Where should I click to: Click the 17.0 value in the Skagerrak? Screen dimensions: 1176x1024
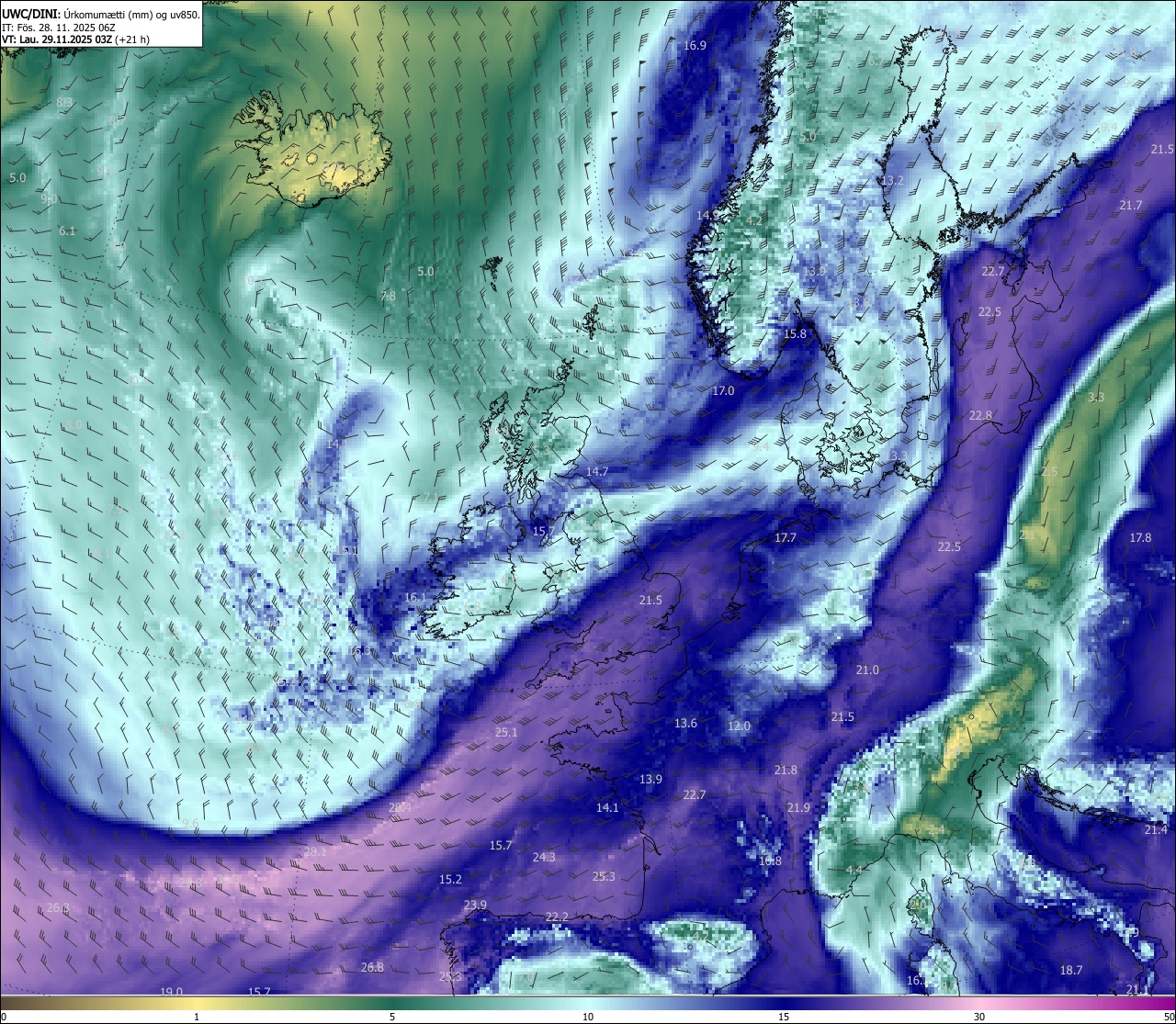(724, 391)
